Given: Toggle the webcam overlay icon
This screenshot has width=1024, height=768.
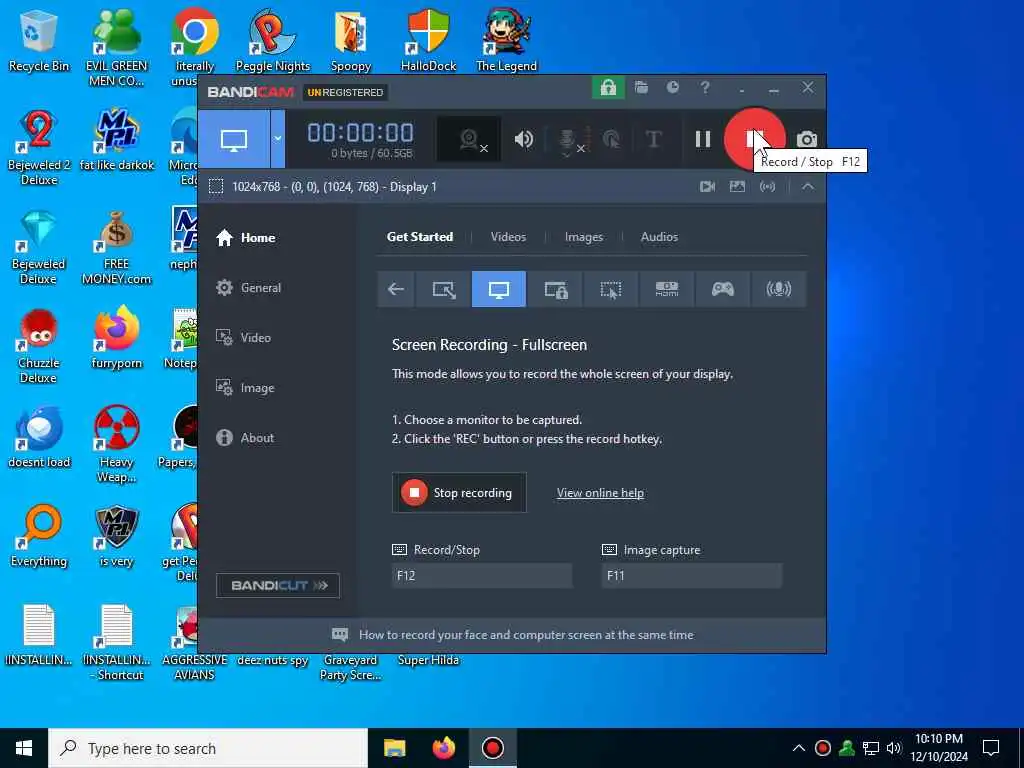Looking at the screenshot, I should coord(469,139).
